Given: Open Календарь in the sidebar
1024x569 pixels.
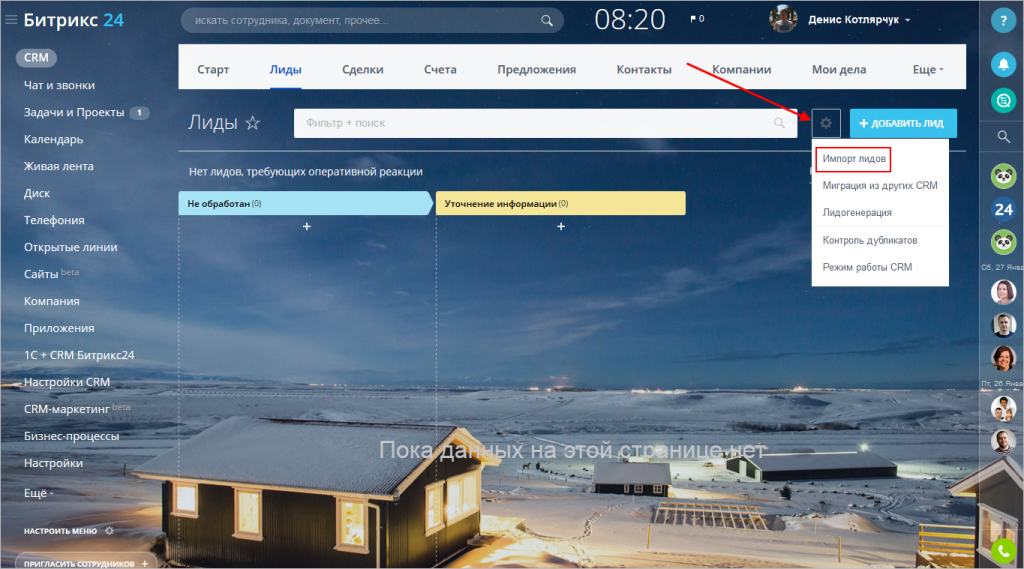Looking at the screenshot, I should 54,139.
